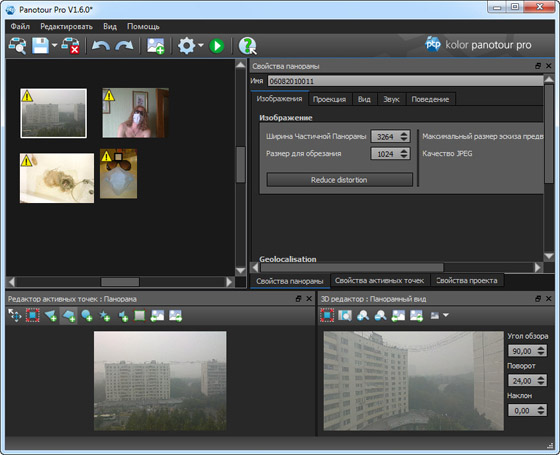The height and width of the screenshot is (455, 560).
Task: Select the highlighted polygon hotspot add tool
Action: point(68,315)
